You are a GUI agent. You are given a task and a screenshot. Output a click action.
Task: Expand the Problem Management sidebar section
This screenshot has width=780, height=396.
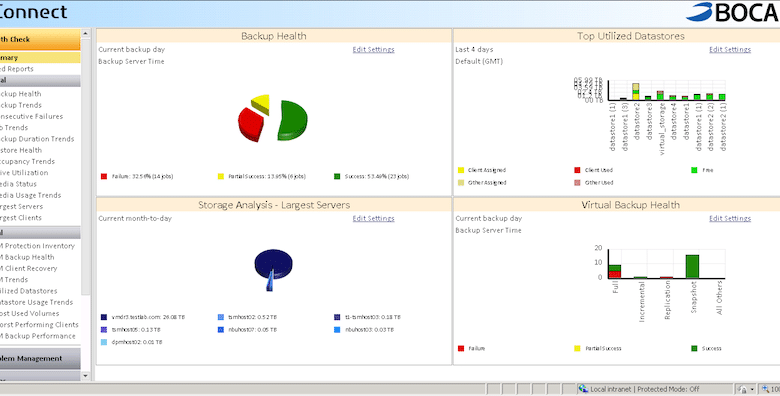click(40, 359)
